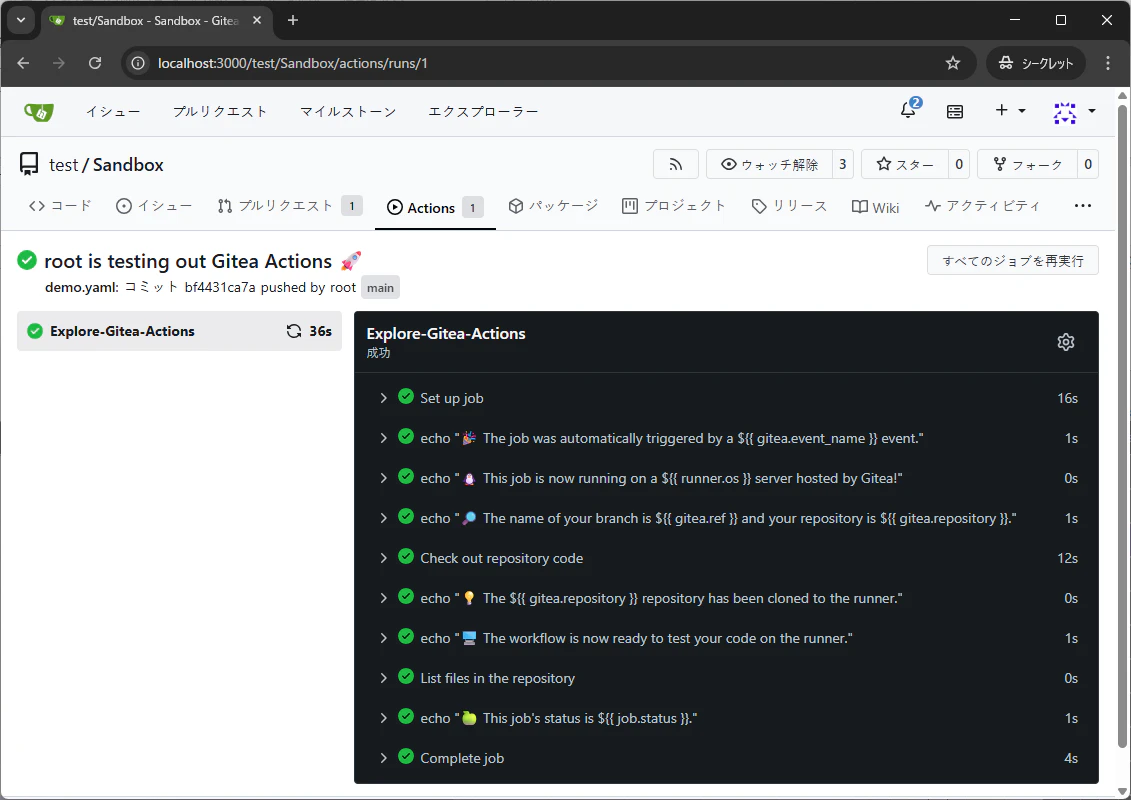Switch to the コード tab
The height and width of the screenshot is (800, 1131).
61,206
